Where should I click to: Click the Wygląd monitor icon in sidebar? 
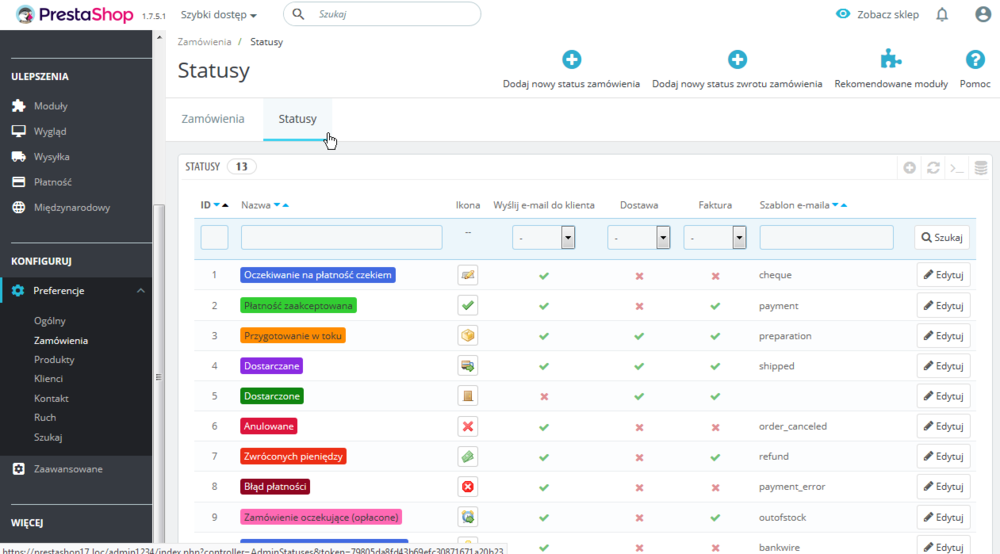point(18,131)
